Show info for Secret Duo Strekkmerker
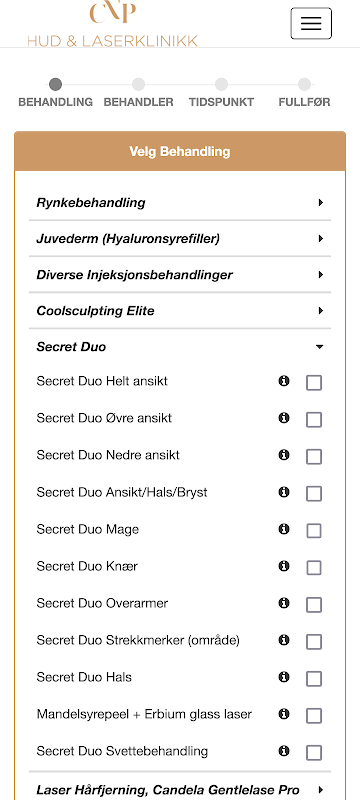 click(x=284, y=640)
